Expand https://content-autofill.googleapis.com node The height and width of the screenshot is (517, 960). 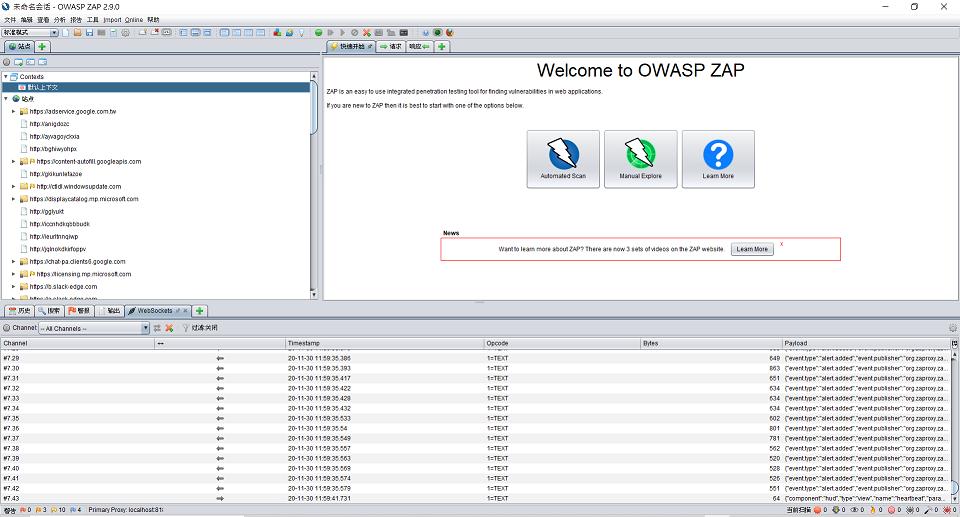(13, 162)
